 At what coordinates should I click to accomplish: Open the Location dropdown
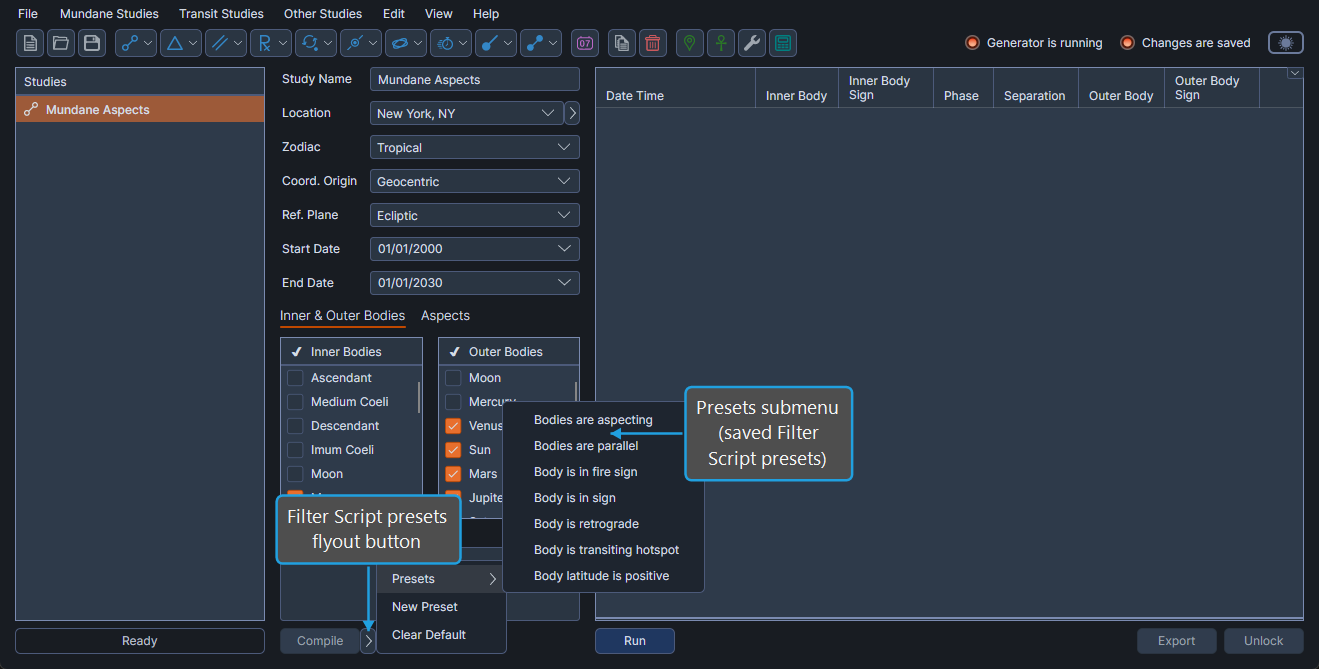coord(466,113)
